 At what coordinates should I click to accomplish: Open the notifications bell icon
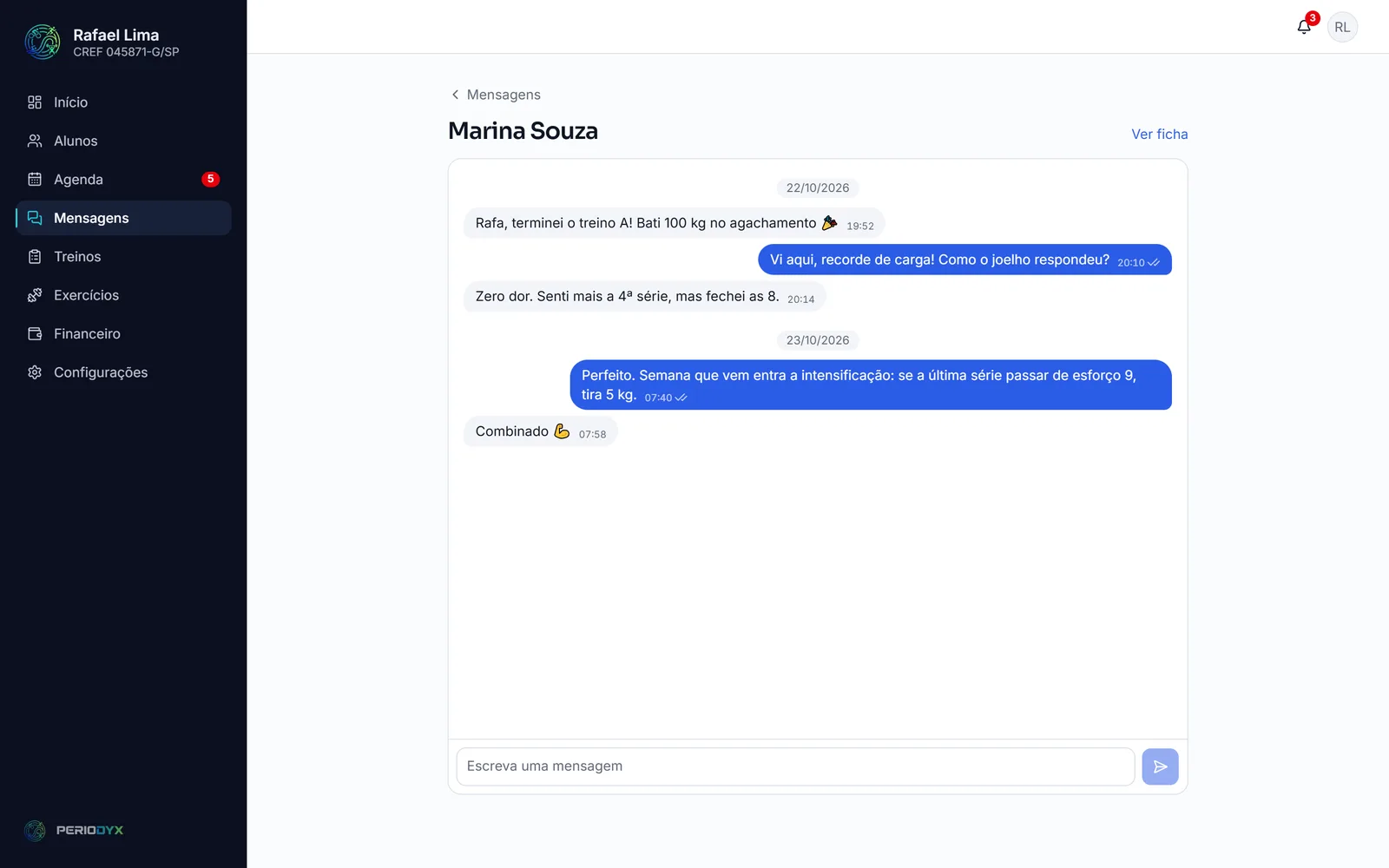click(1304, 27)
